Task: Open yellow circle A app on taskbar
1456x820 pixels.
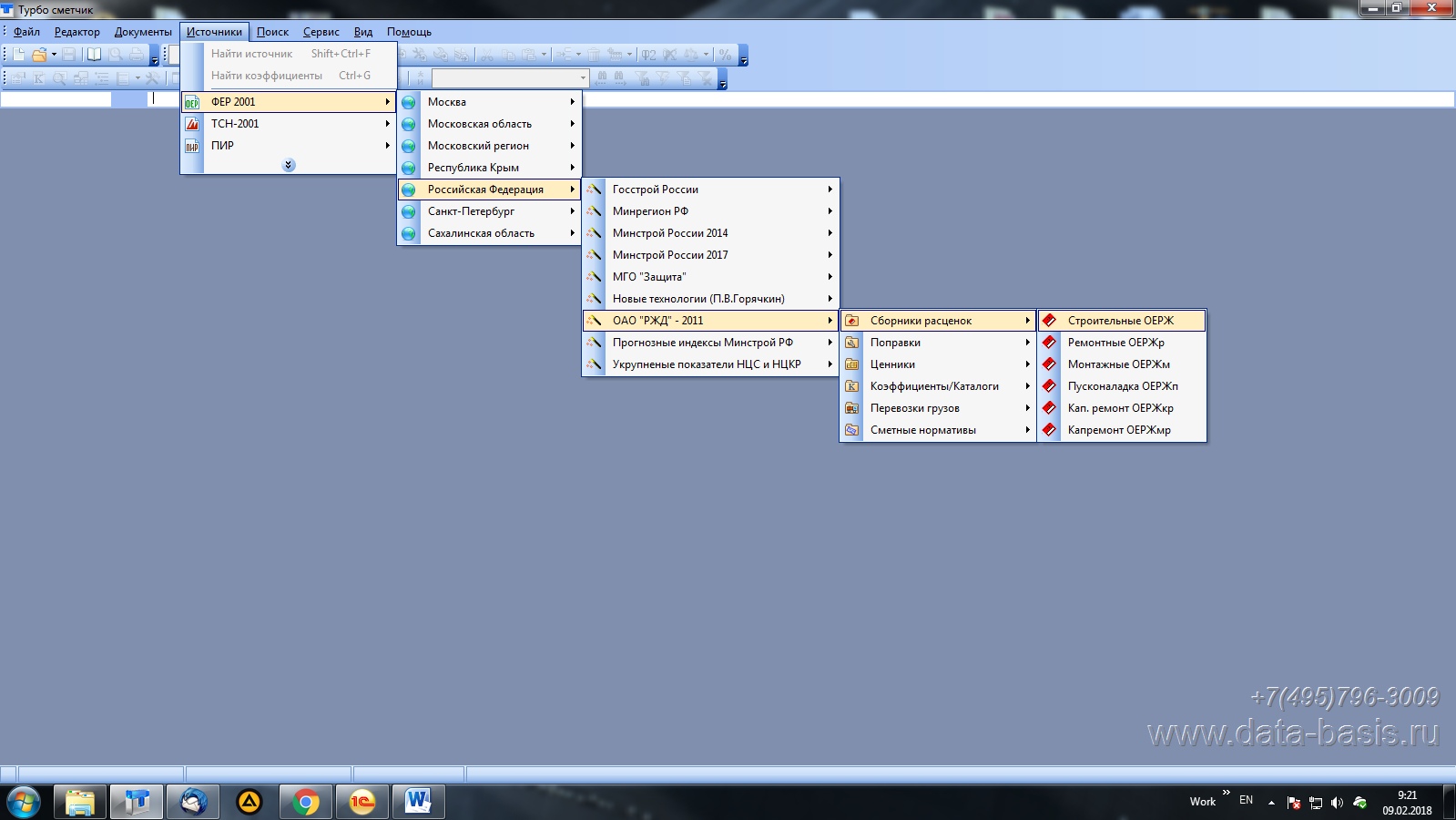Action: 249,803
